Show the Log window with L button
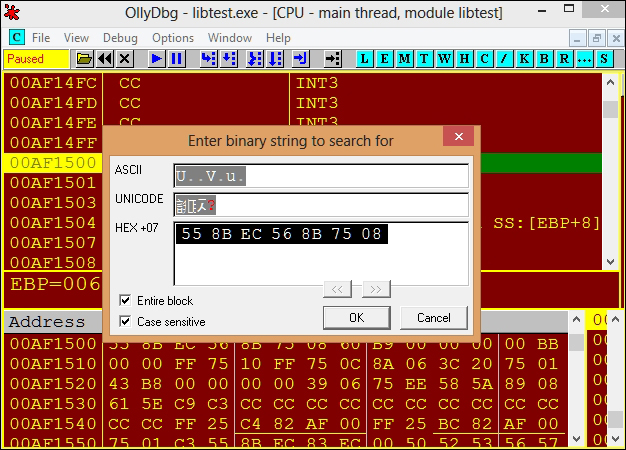 365,59
